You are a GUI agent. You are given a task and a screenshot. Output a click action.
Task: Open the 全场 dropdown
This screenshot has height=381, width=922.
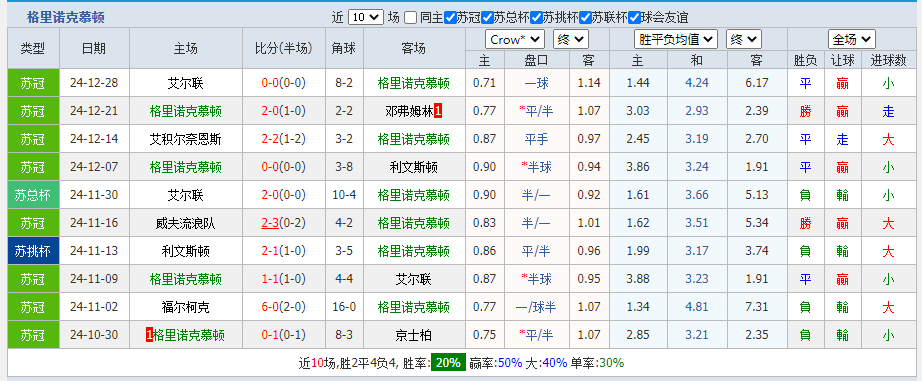[851, 39]
